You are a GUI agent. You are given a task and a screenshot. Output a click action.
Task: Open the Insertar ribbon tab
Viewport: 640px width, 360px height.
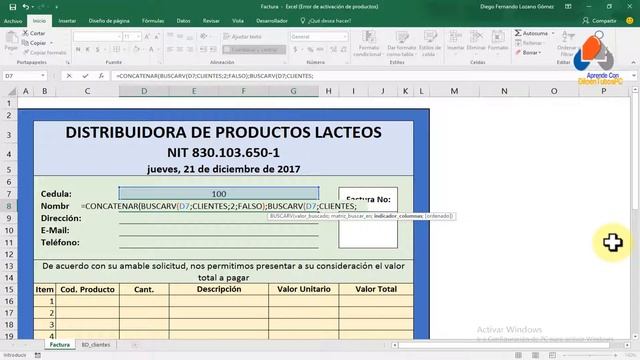67,21
